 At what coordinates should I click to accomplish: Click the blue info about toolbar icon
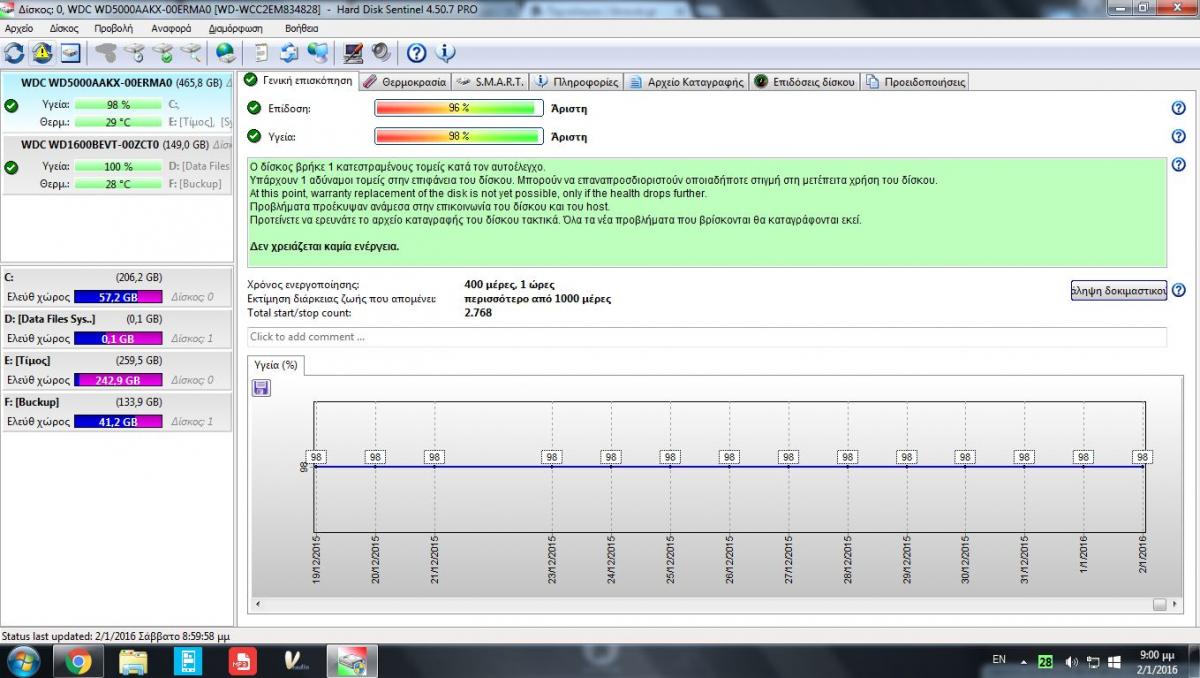coord(445,52)
